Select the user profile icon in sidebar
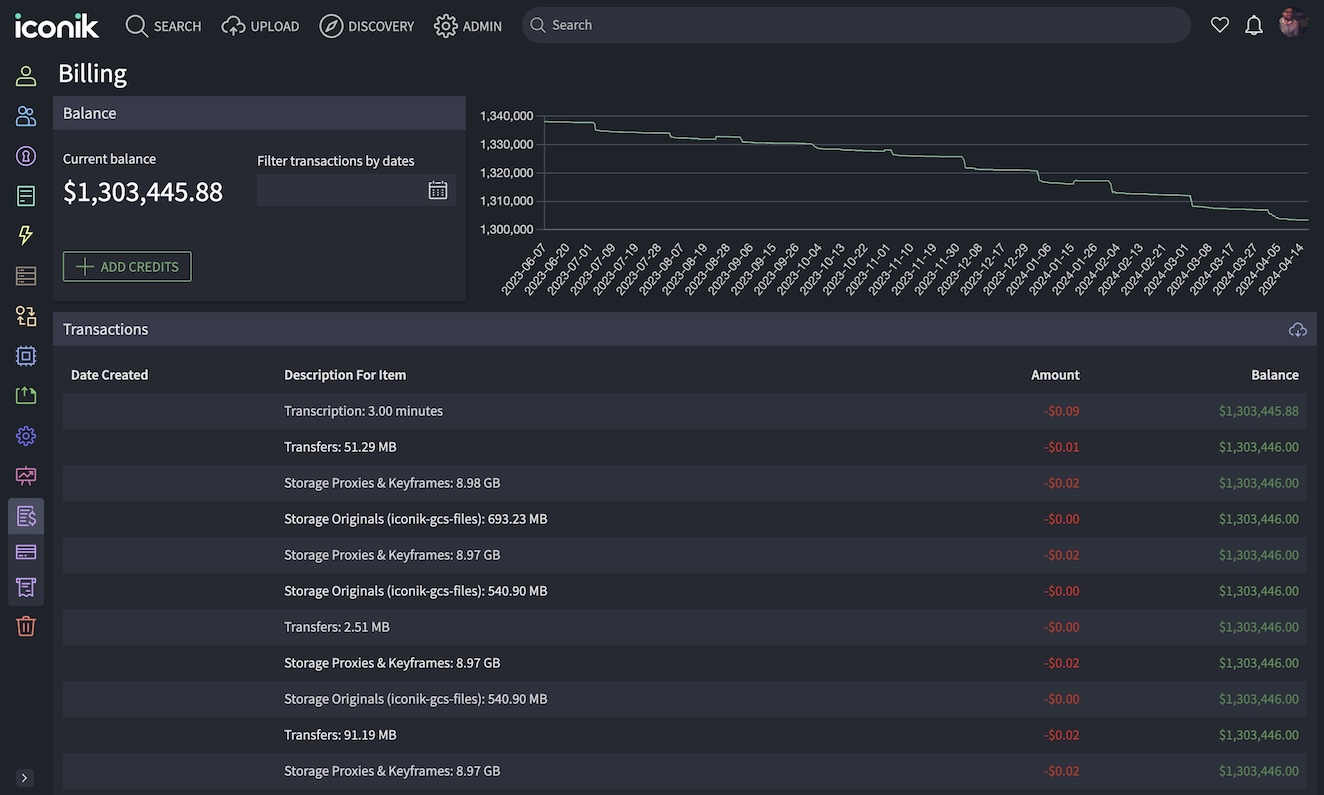The height and width of the screenshot is (795, 1324). [x=25, y=75]
